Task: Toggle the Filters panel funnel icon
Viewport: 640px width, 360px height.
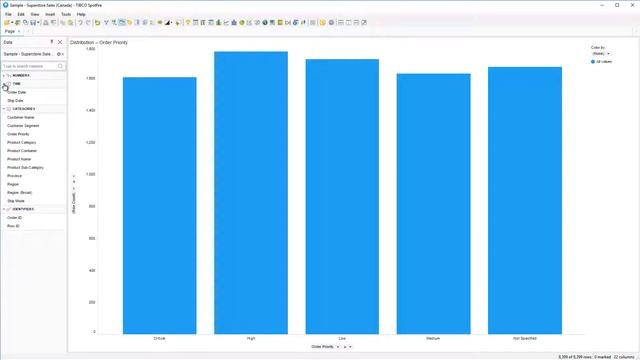Action: pos(106,22)
